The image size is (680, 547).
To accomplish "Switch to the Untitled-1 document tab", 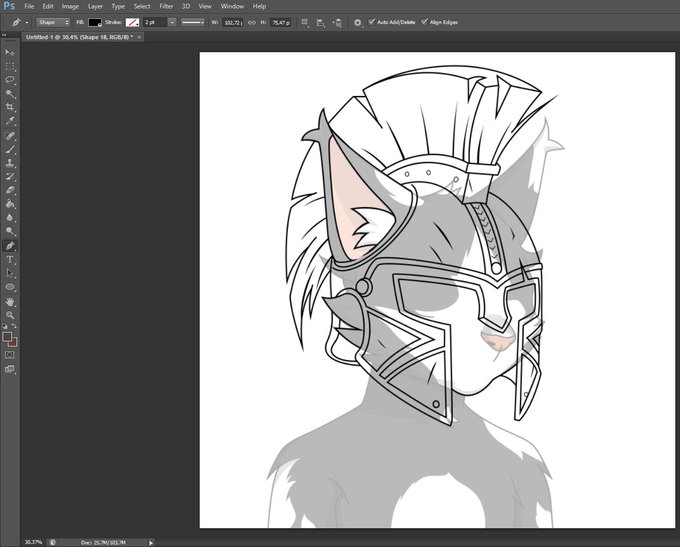I will click(79, 37).
